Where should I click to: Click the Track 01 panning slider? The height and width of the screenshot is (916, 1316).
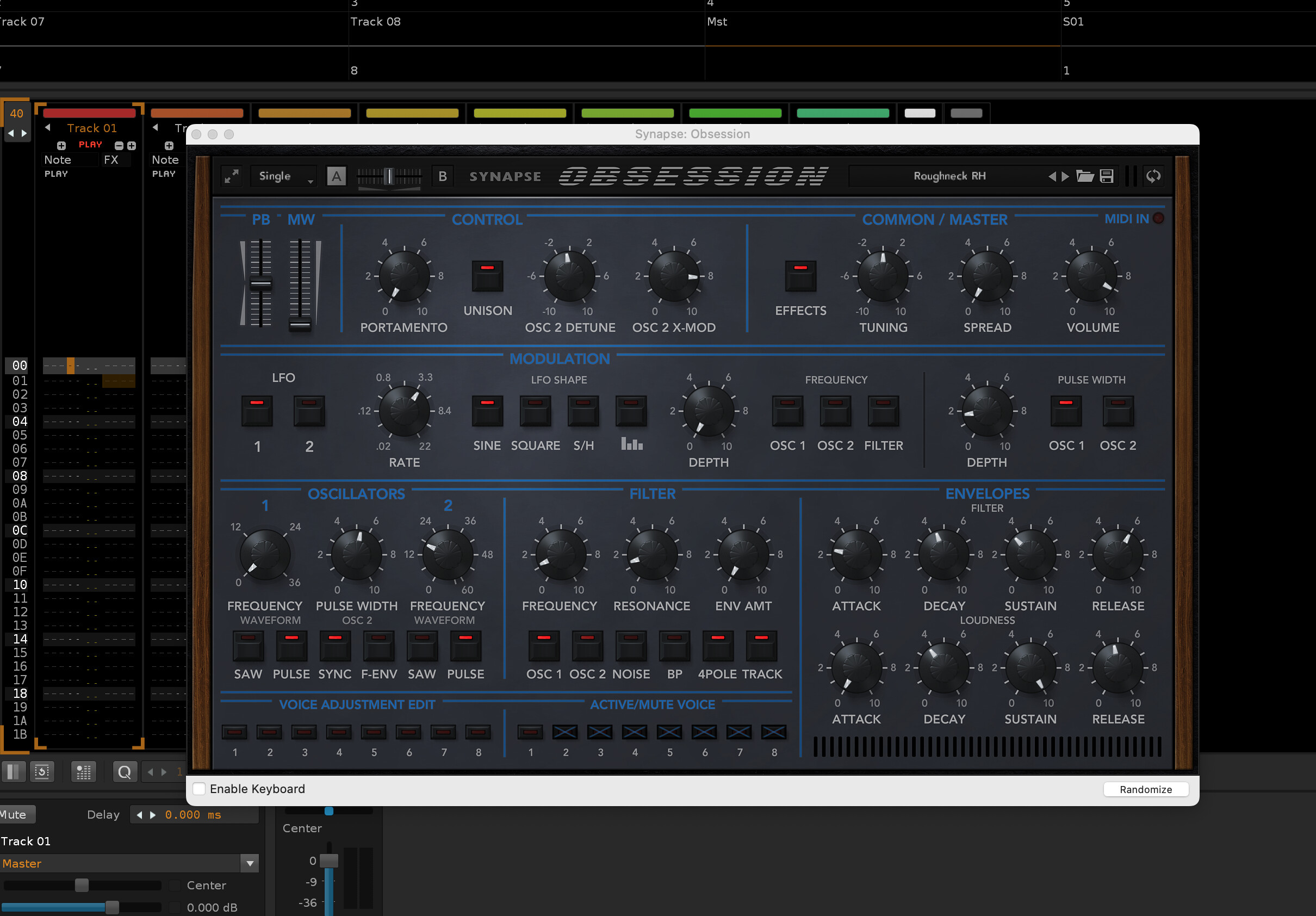pos(82,886)
